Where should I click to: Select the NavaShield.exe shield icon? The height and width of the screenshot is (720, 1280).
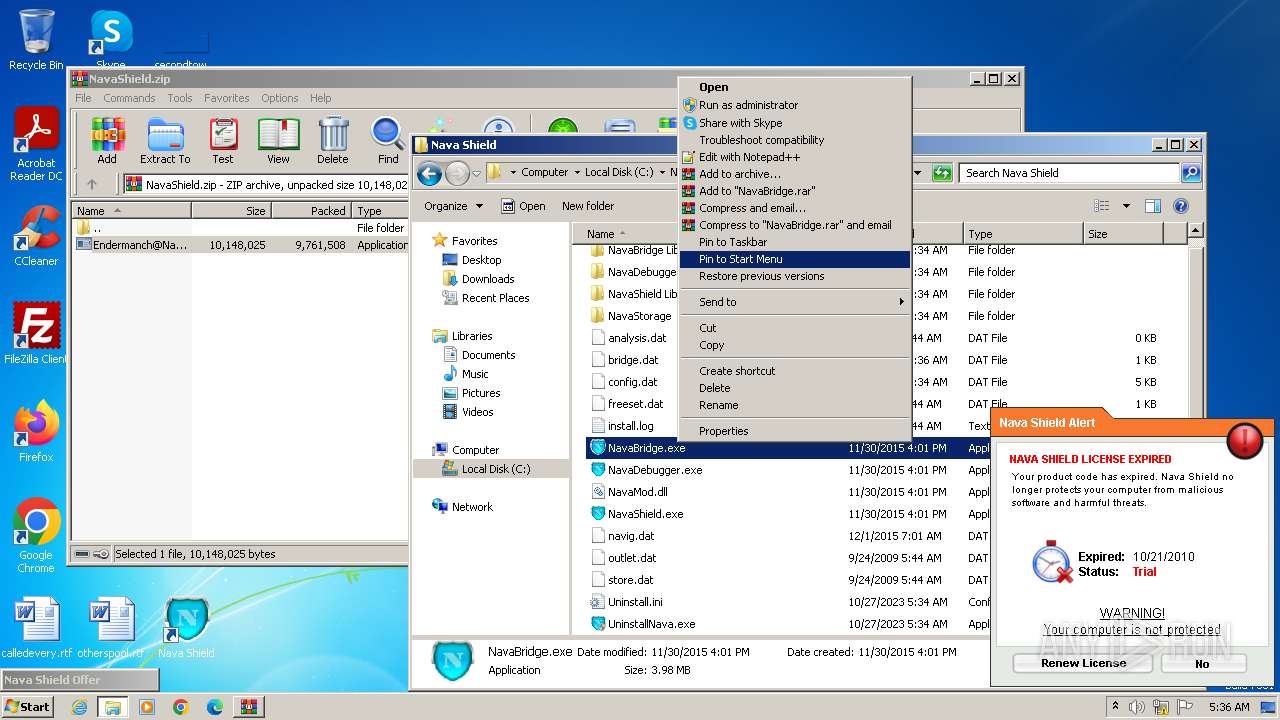point(598,513)
